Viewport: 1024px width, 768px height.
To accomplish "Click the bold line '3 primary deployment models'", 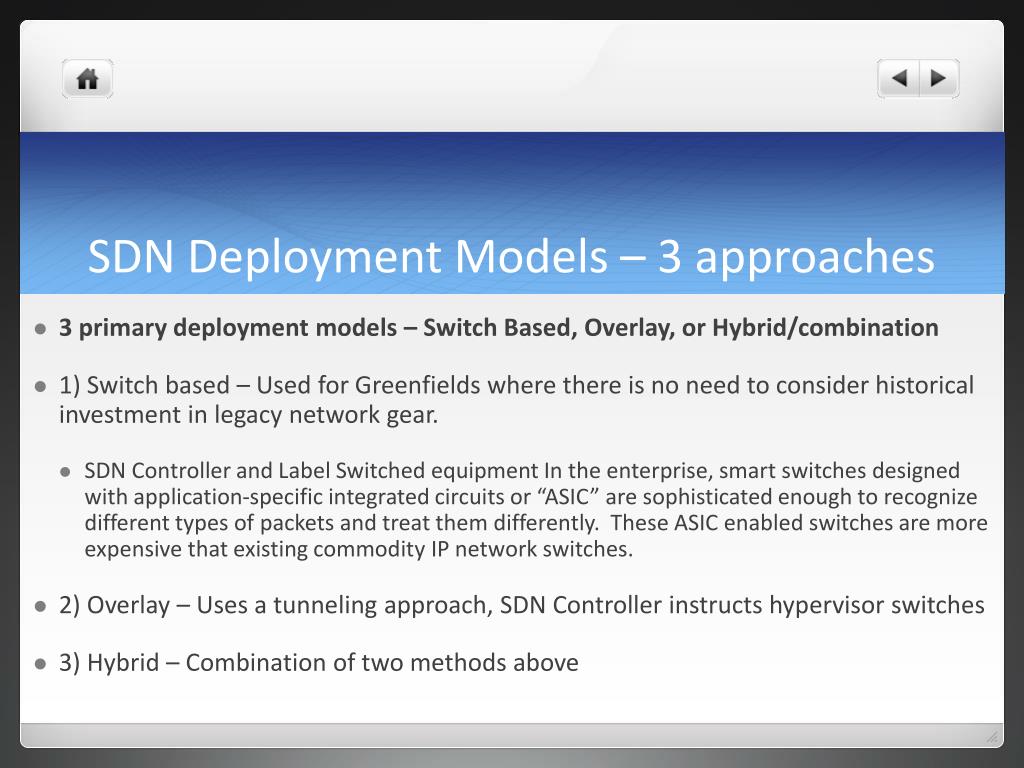I will coord(499,328).
